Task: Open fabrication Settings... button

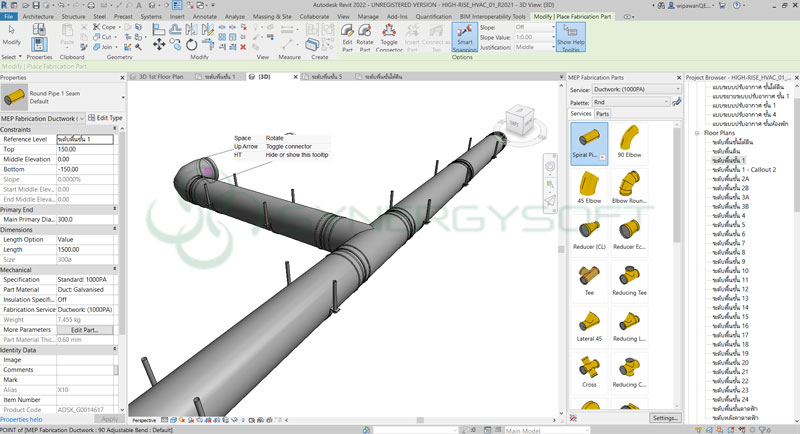Action: (665, 417)
